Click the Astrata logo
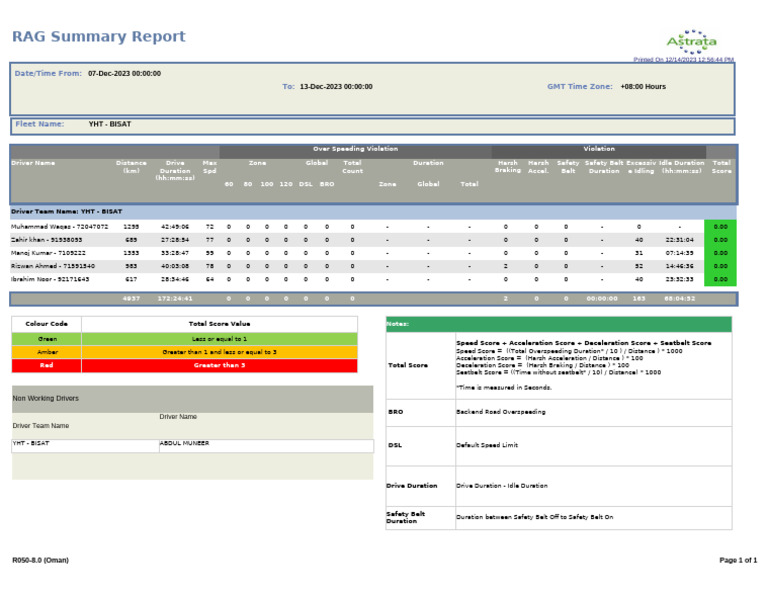Screen dimensions: 768x594 [692, 42]
